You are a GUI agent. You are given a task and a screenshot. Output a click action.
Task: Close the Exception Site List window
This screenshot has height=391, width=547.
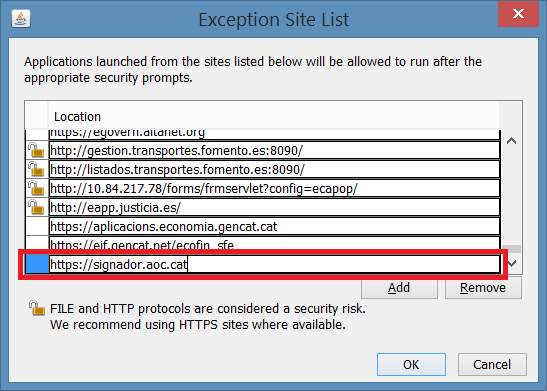[x=518, y=14]
